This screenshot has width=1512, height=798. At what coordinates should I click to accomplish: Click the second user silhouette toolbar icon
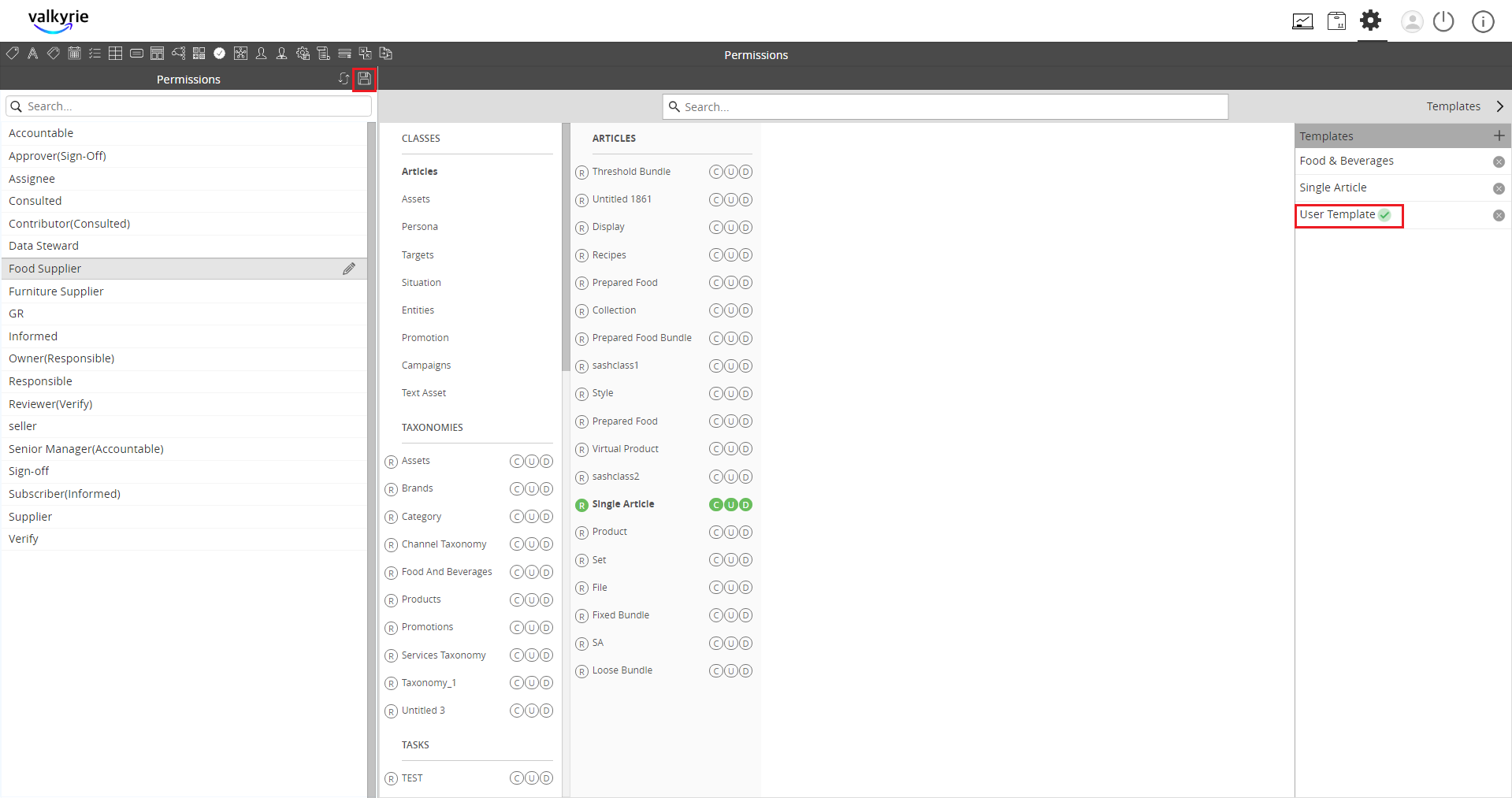pos(281,54)
